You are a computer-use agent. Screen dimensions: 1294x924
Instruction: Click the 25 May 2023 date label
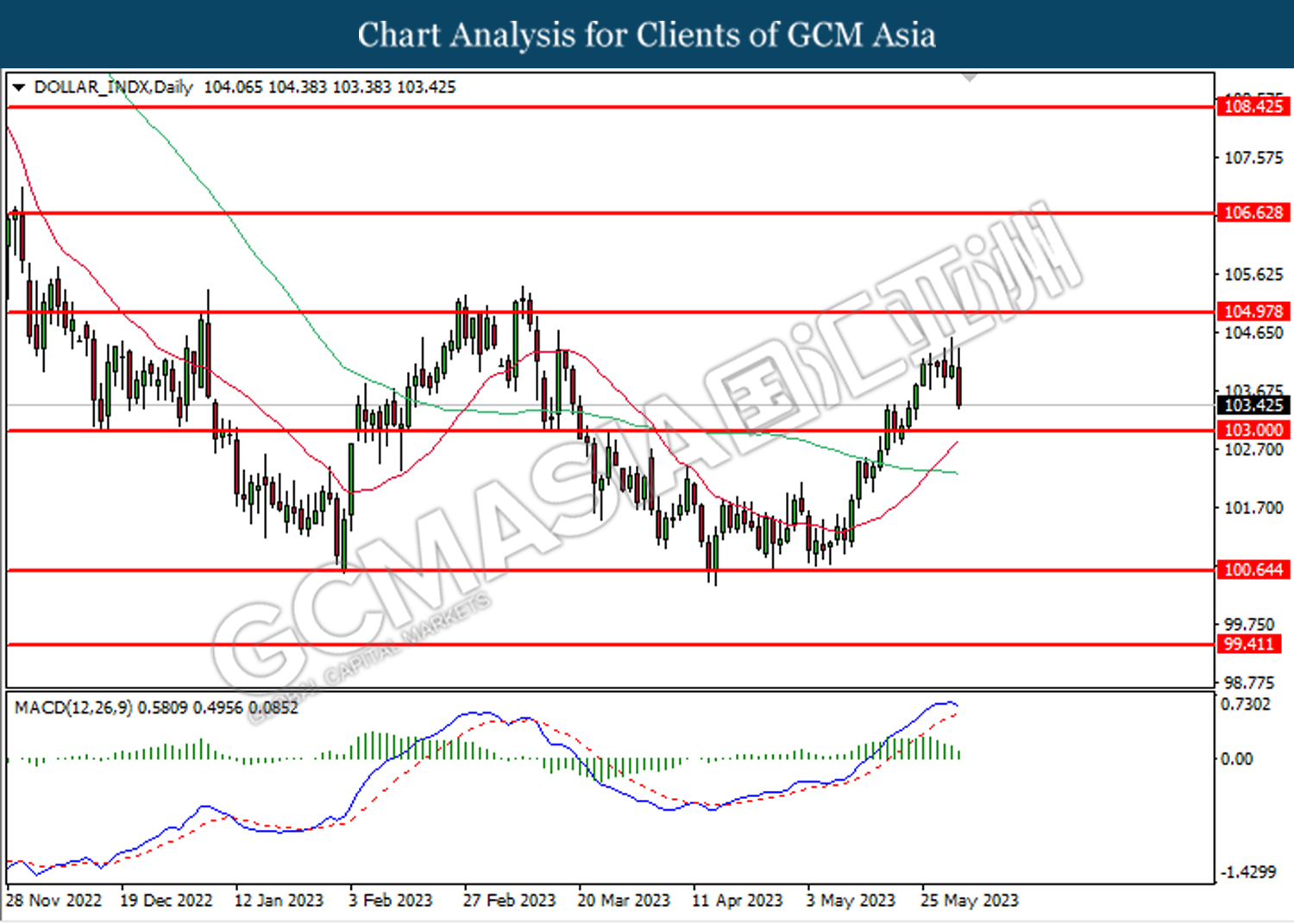click(970, 900)
